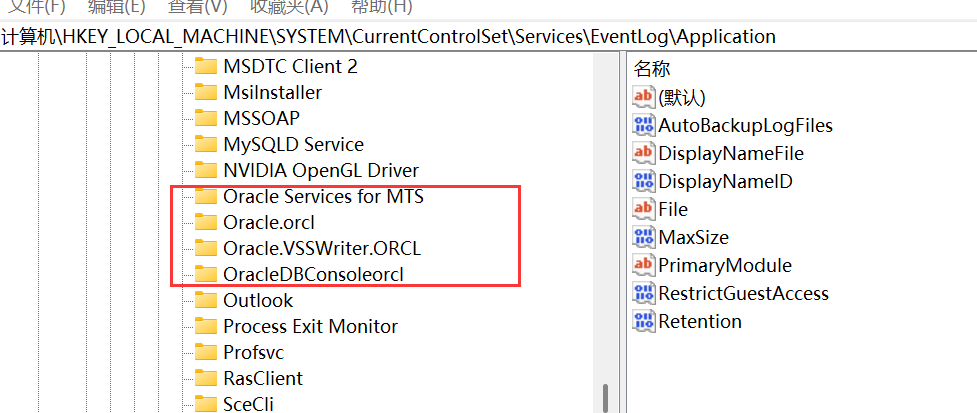Click the SceCli folder icon
Viewport: 977px width, 413px height.
coord(205,403)
